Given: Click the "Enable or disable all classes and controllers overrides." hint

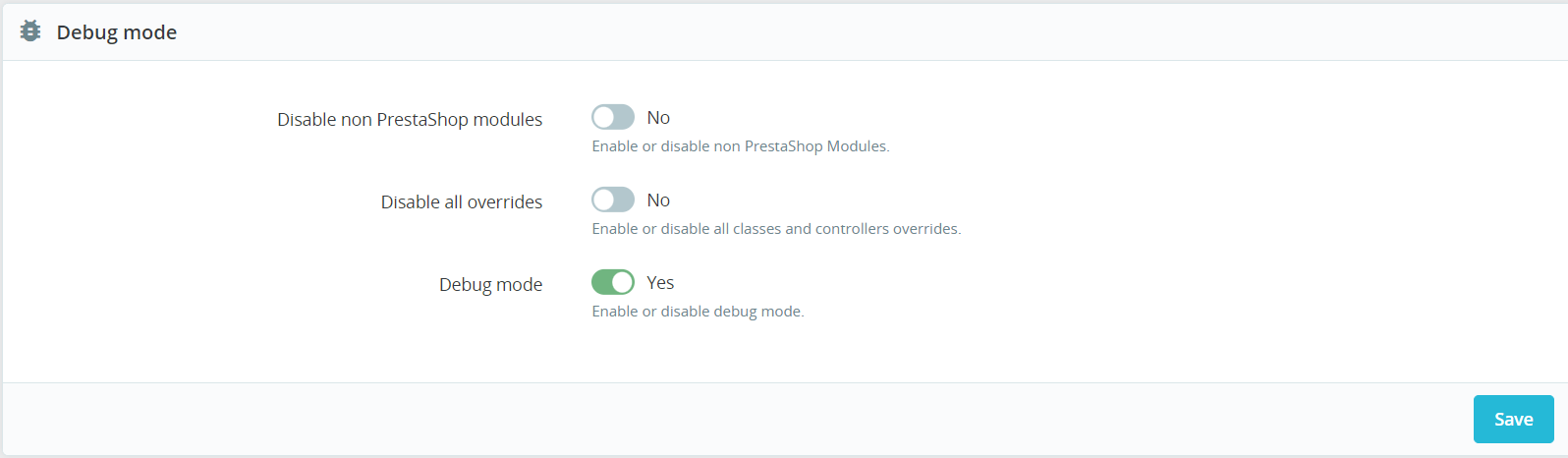Looking at the screenshot, I should tap(776, 229).
